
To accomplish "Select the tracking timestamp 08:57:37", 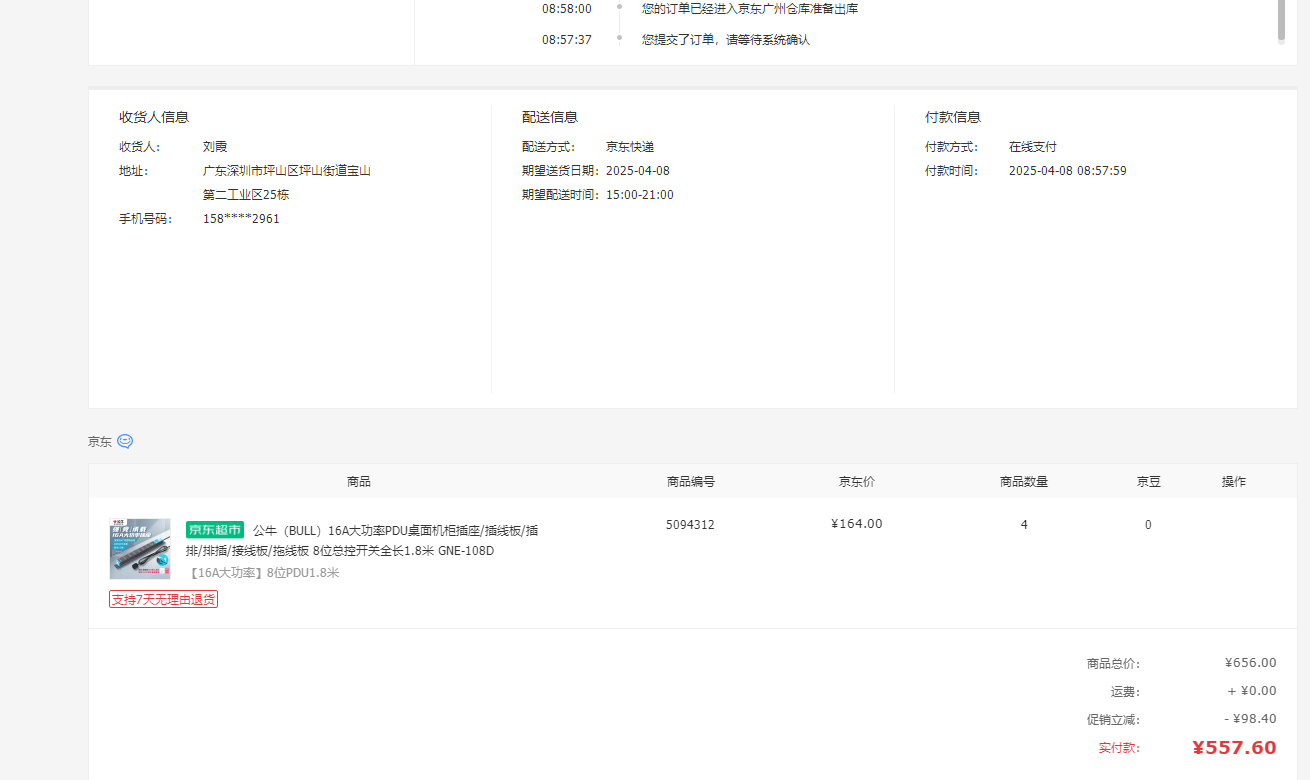I will click(567, 39).
